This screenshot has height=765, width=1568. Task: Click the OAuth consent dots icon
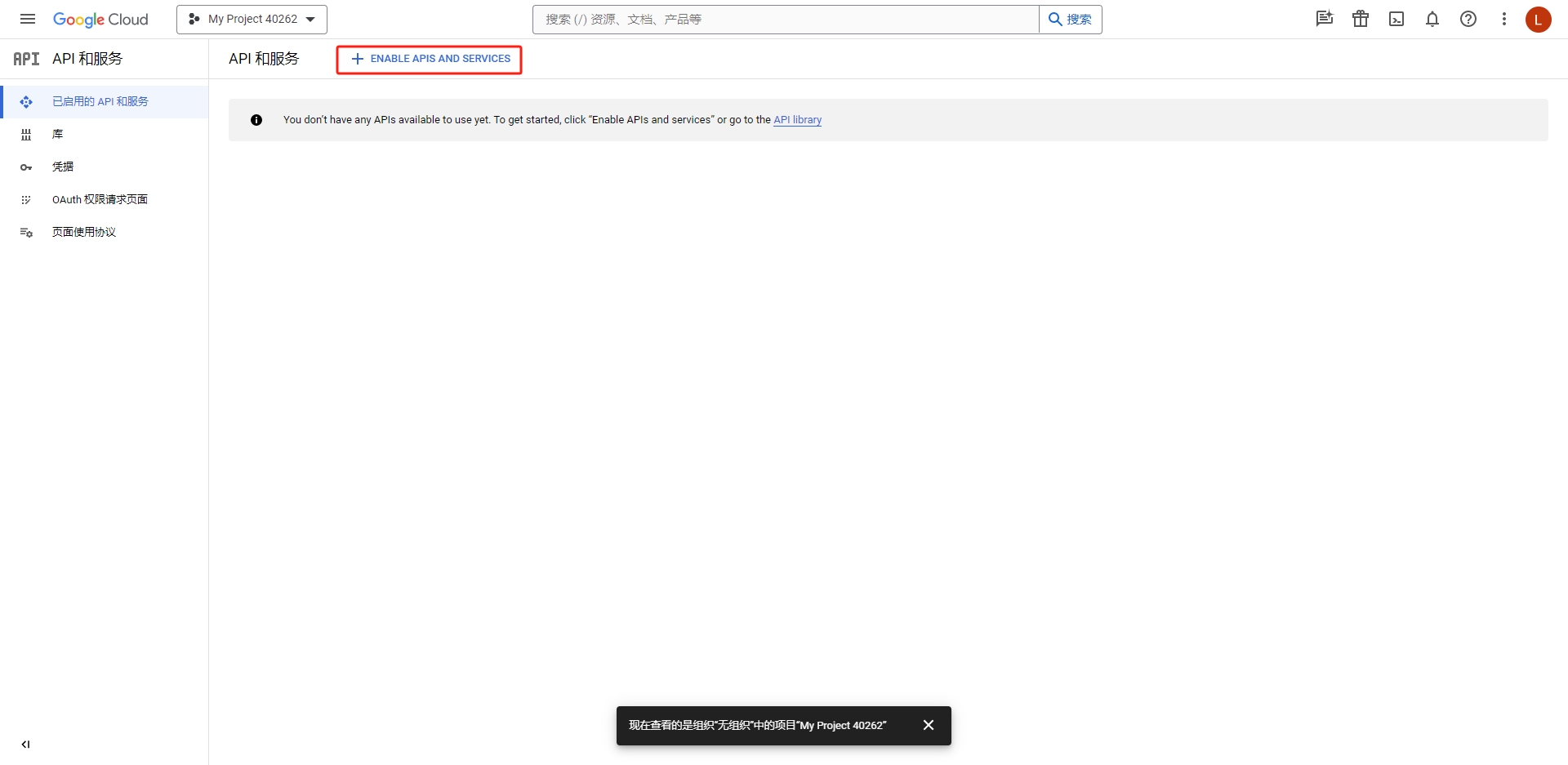click(26, 200)
